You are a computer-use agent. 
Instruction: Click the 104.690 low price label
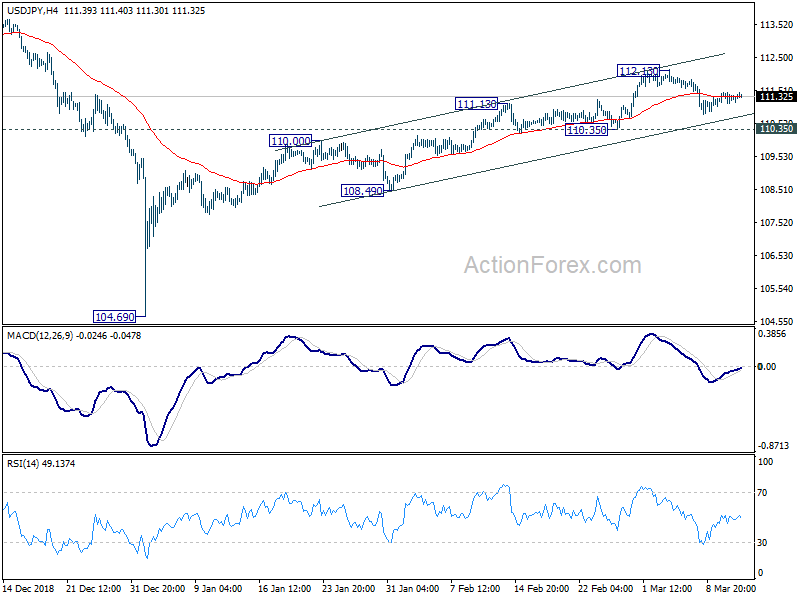pos(115,317)
